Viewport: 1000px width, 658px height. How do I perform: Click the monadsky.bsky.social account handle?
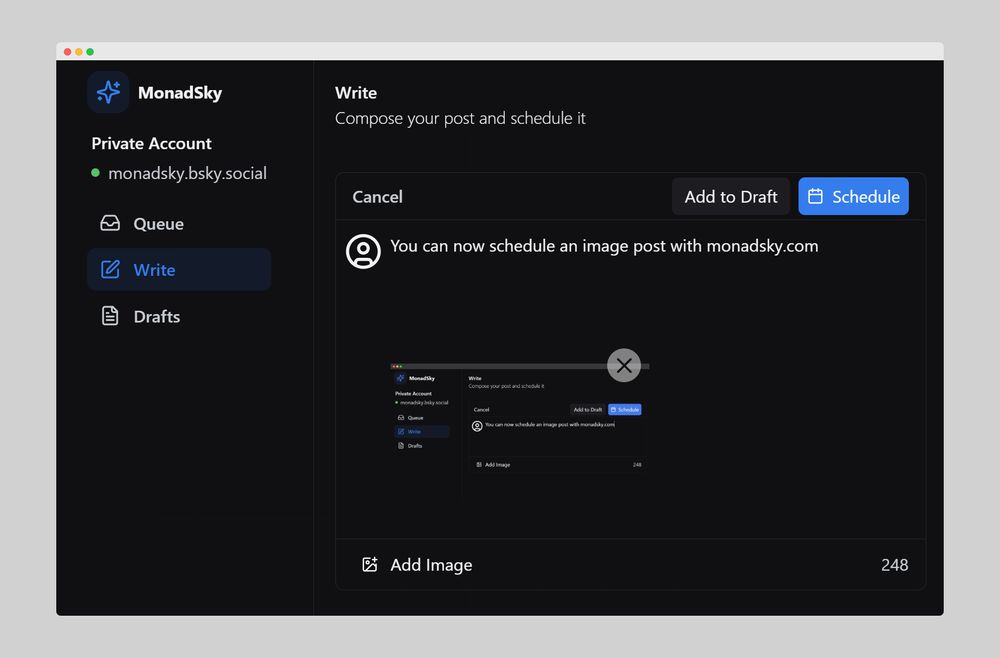[x=188, y=173]
